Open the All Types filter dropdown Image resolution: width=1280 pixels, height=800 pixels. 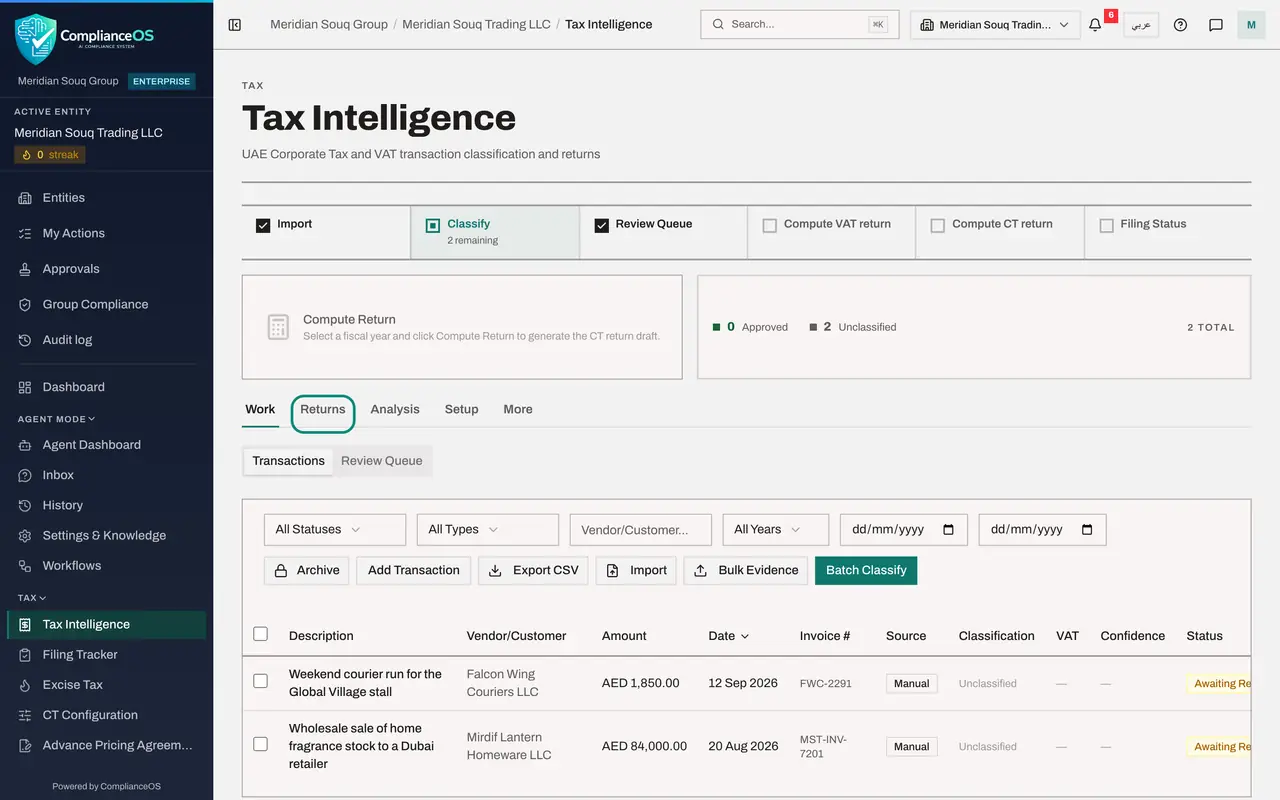[x=488, y=530]
